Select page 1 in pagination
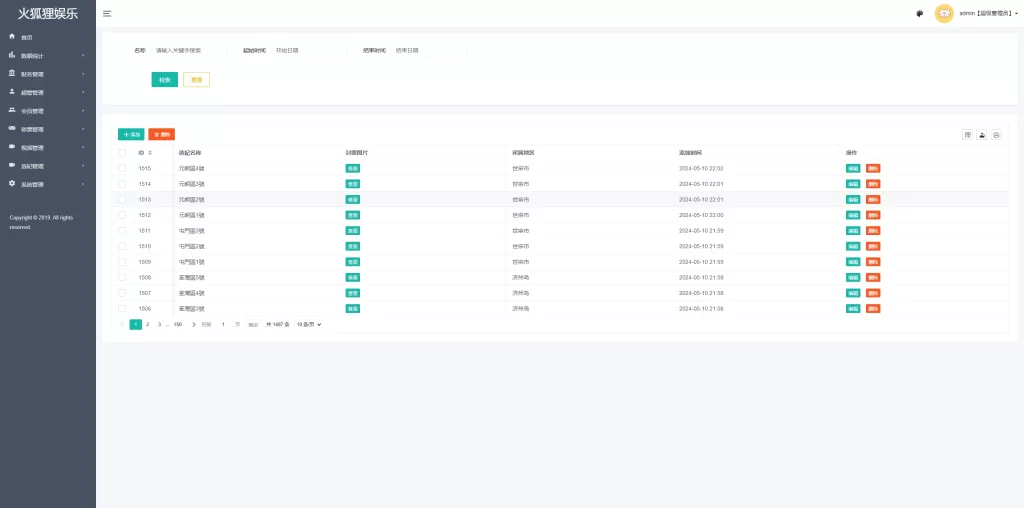This screenshot has width=1024, height=508. (x=136, y=325)
